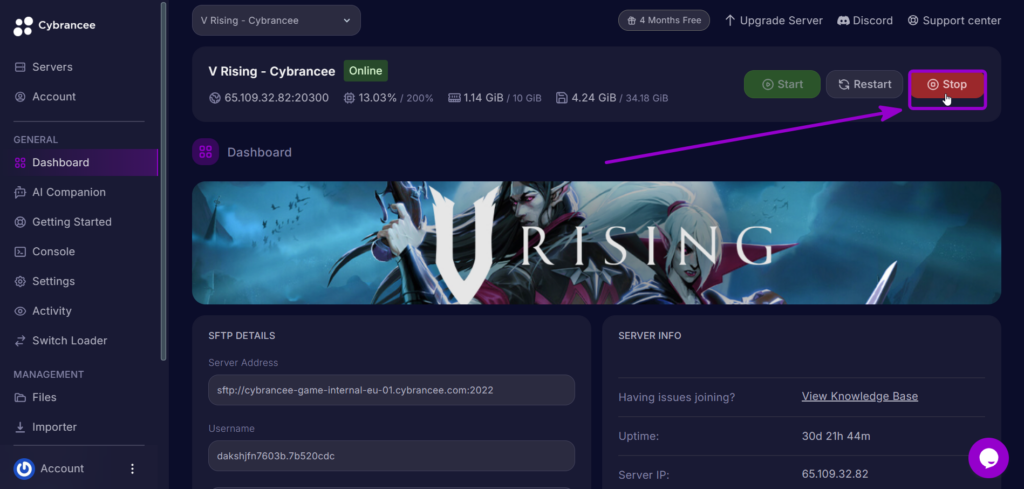This screenshot has height=489, width=1024.
Task: Click the globe icon beside server address
Action: point(215,98)
